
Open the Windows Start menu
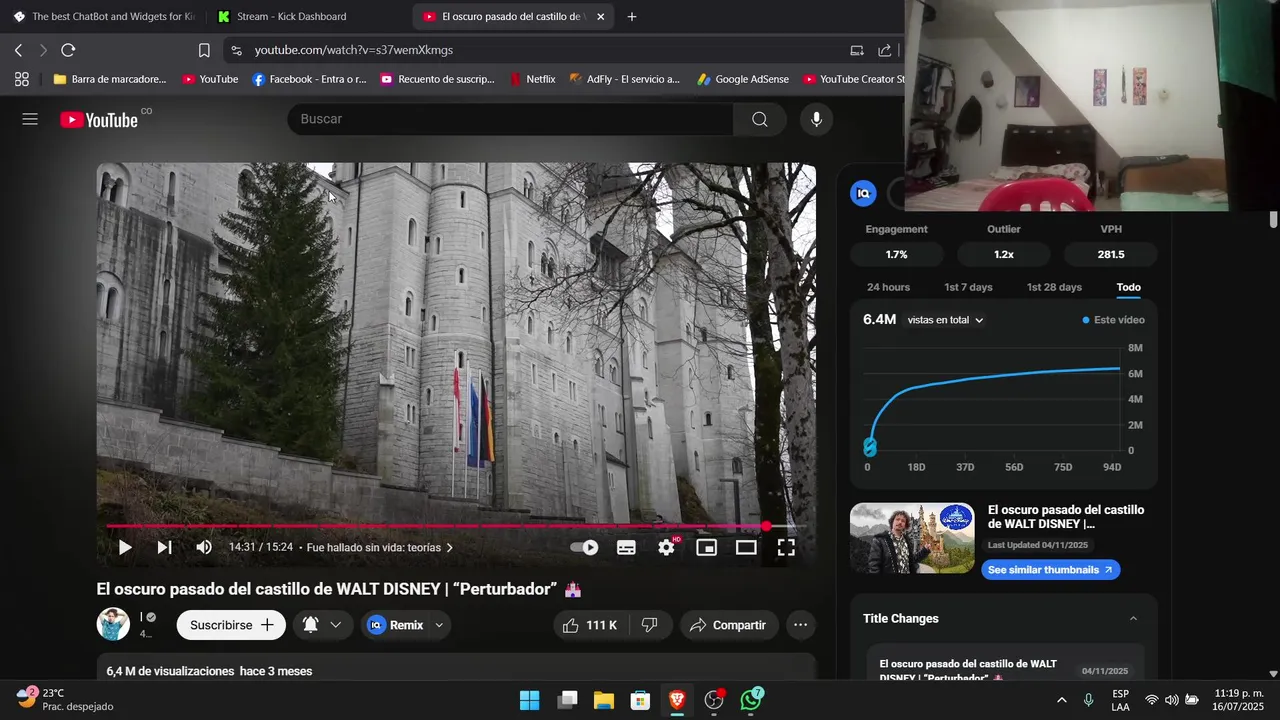click(530, 700)
